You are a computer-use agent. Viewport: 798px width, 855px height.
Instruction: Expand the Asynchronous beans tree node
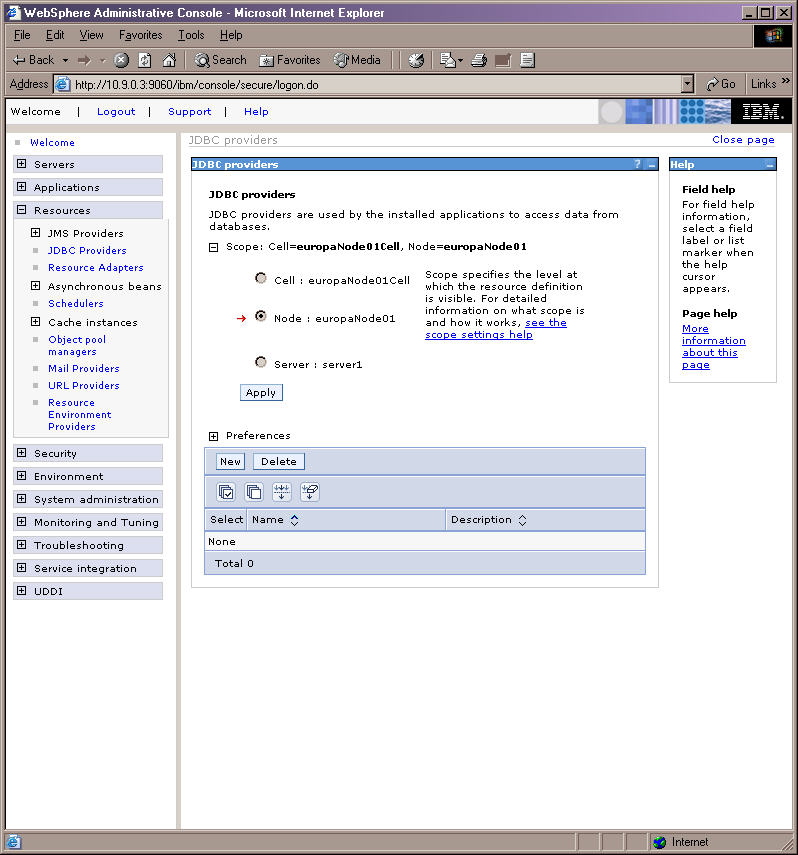35,286
